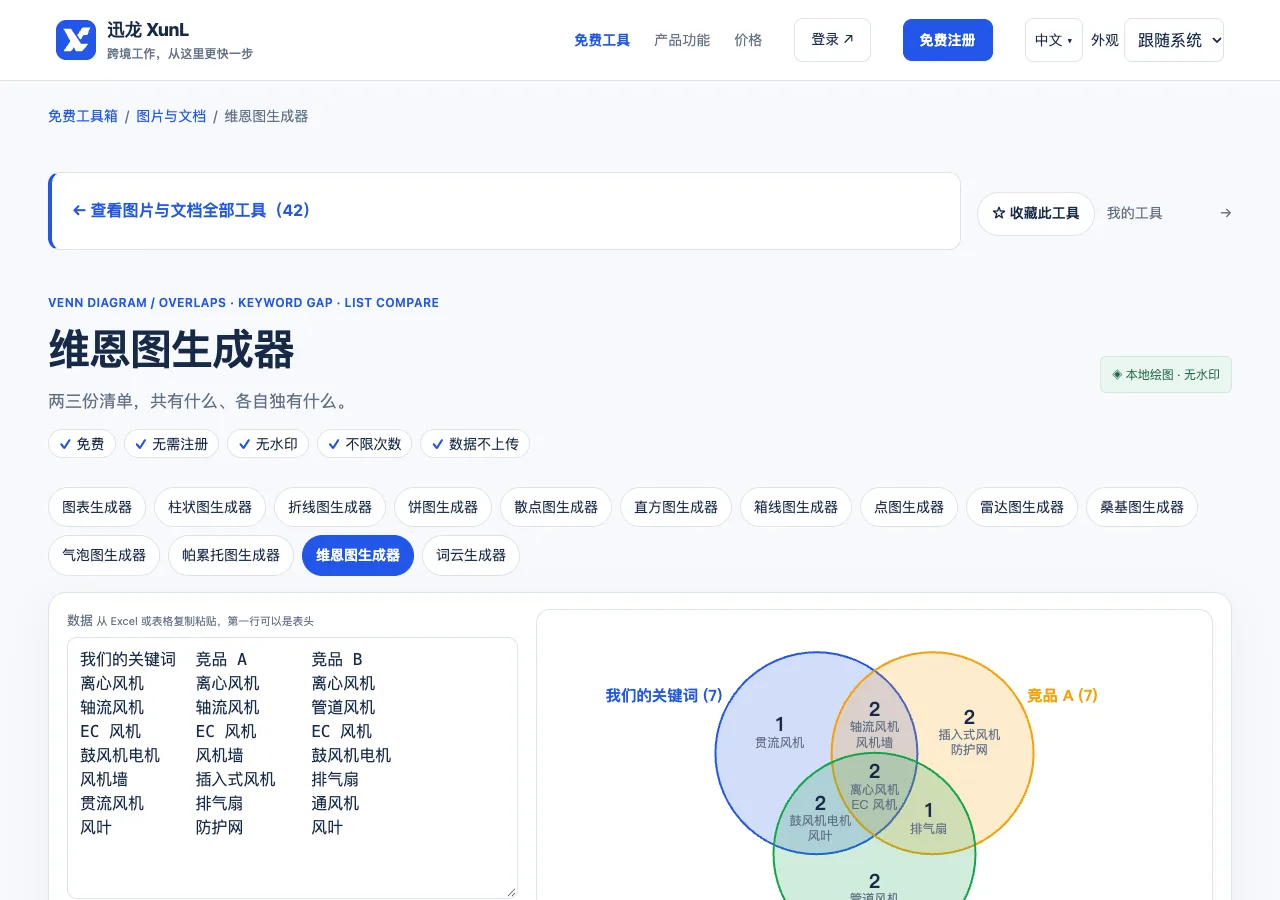Select the 雷达图生成器 tool chip
Screen dimensions: 1280x900
tap(1022, 507)
